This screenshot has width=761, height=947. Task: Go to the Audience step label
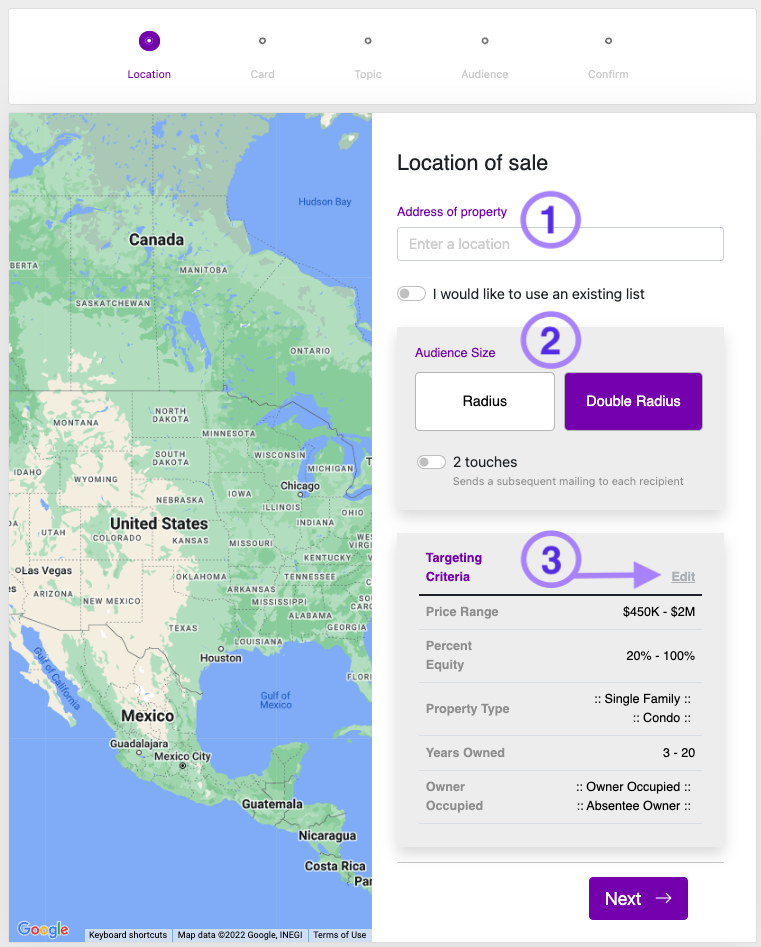tap(485, 74)
